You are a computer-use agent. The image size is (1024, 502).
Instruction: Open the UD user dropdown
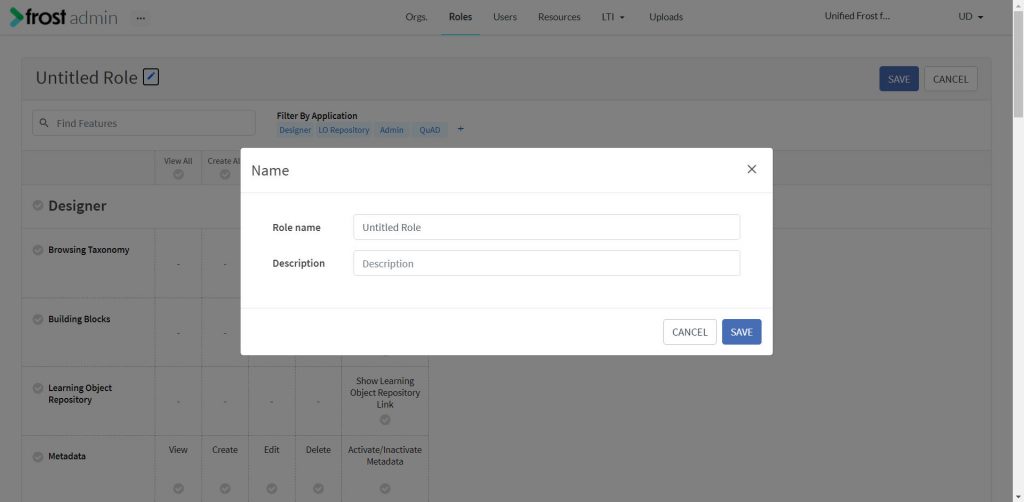tap(970, 17)
